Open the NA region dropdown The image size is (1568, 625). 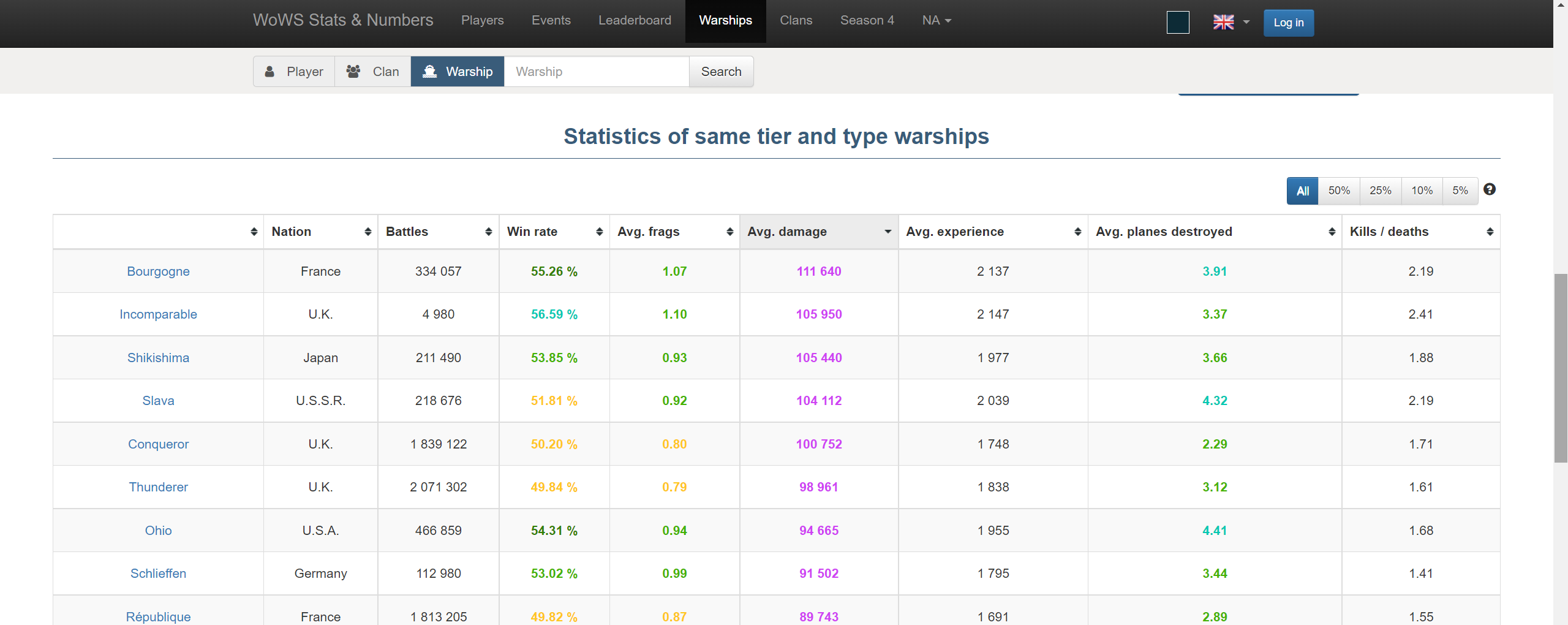click(x=936, y=20)
